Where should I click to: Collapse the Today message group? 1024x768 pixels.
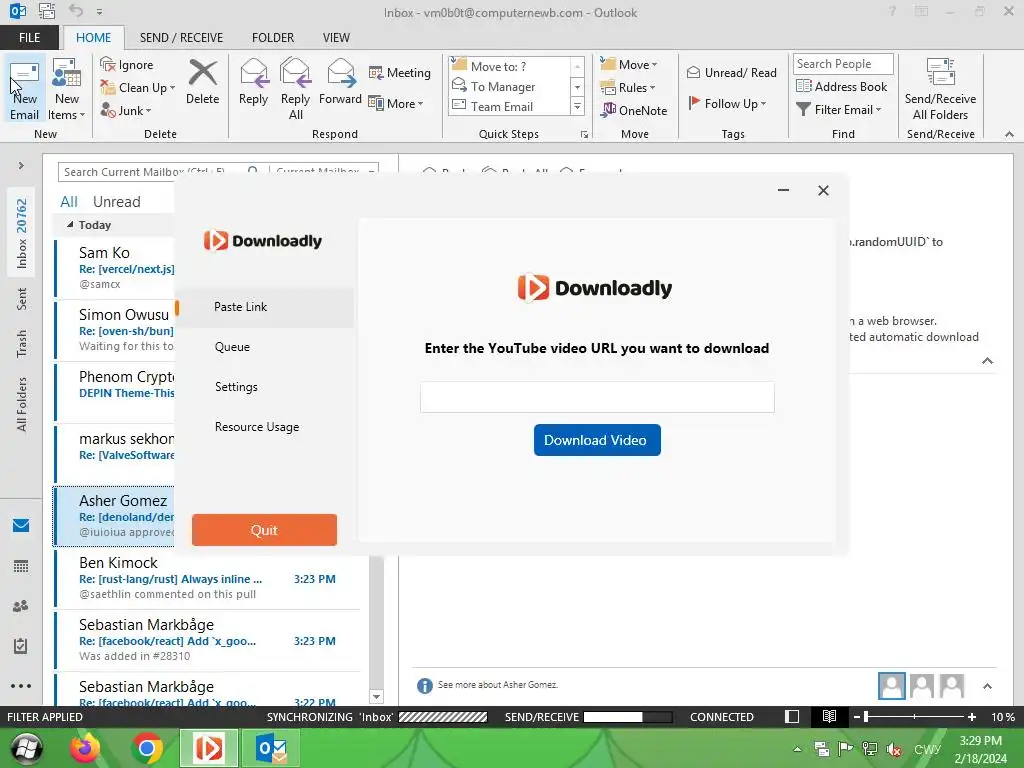(70, 224)
